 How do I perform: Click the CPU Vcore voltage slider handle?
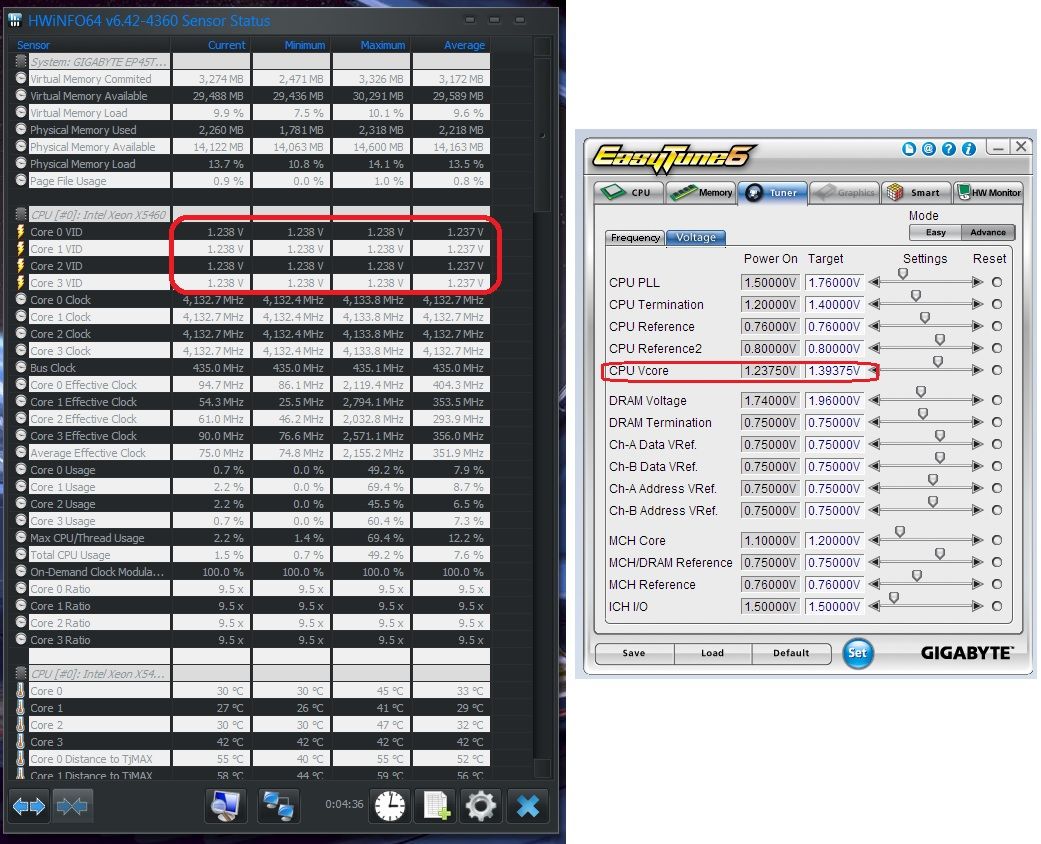pos(937,361)
